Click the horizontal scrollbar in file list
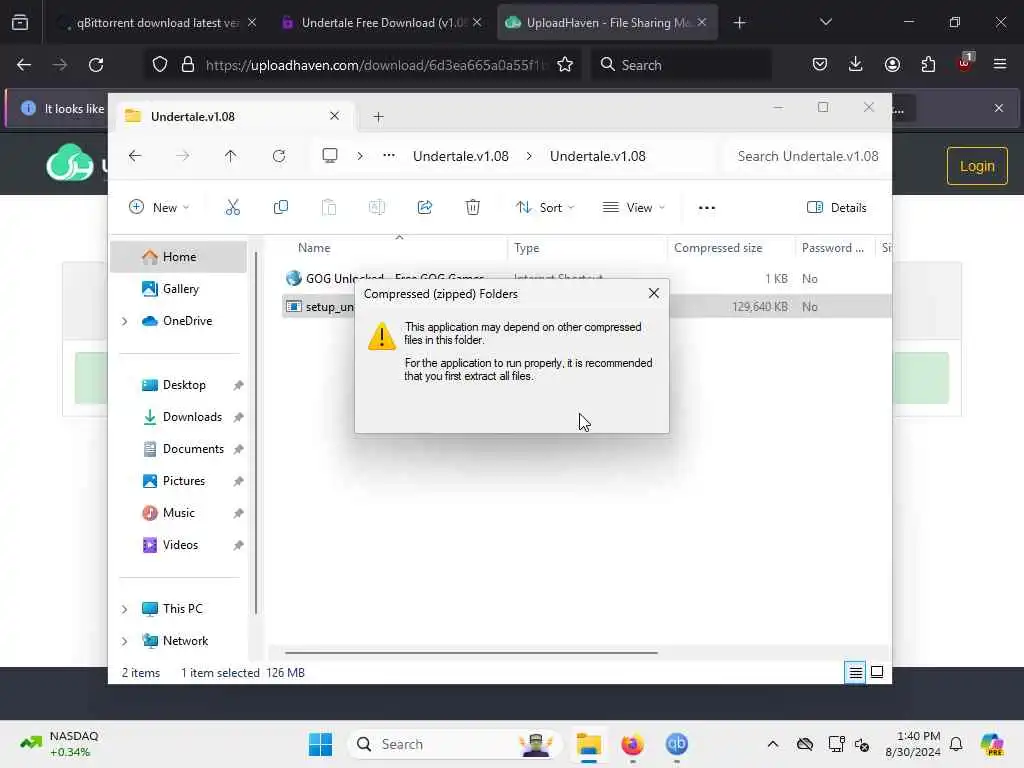The image size is (1024, 768). [471, 652]
